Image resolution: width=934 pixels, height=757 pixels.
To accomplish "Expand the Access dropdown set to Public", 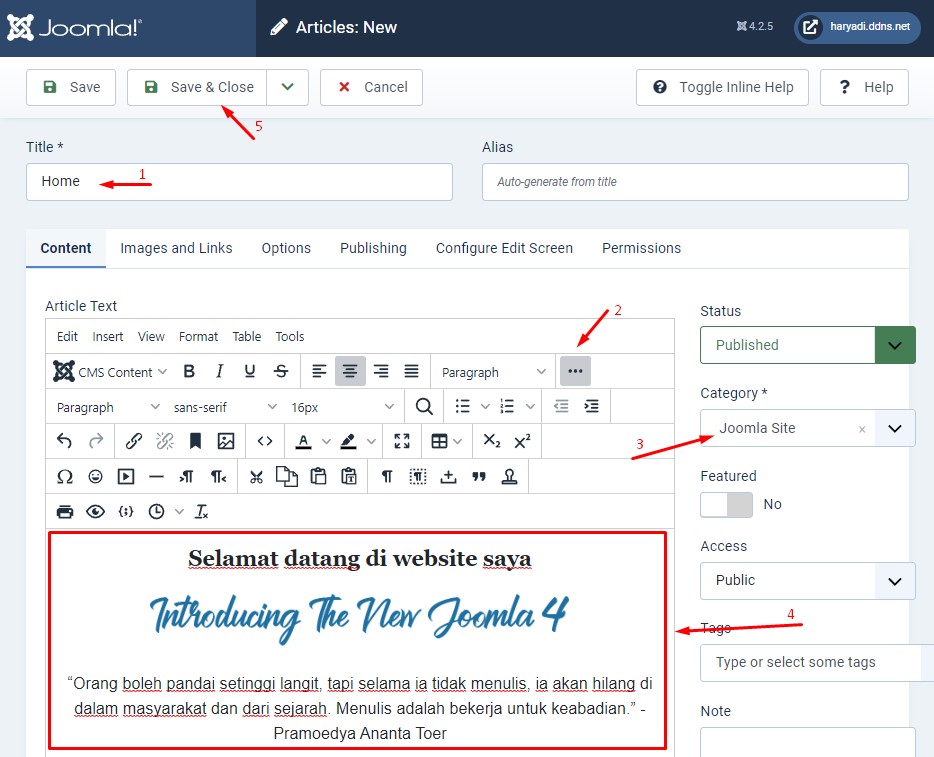I will pos(807,580).
